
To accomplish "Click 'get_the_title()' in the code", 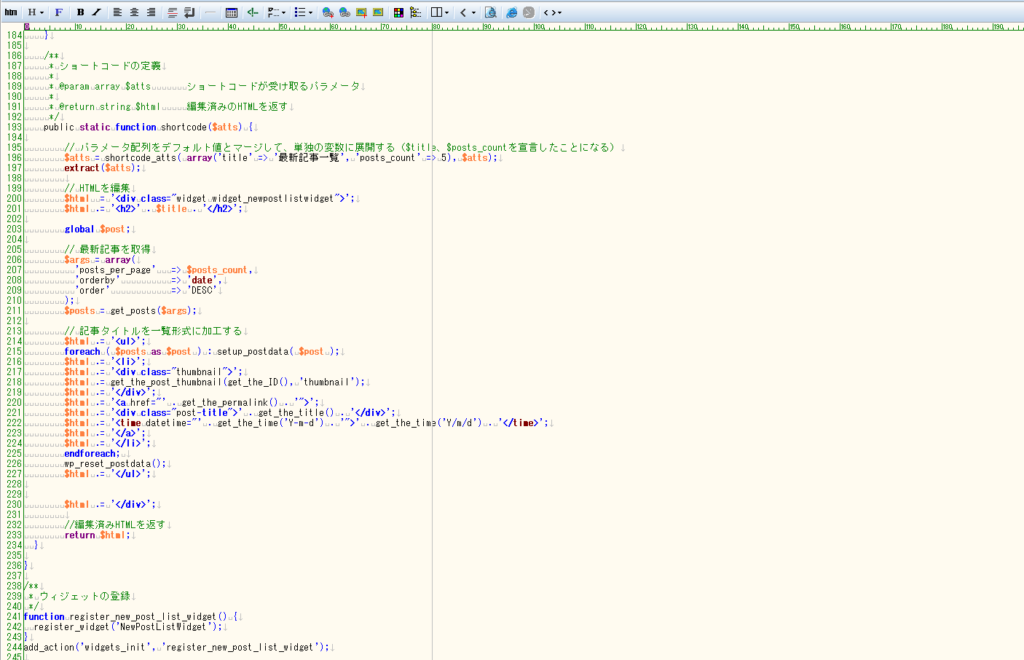I will (296, 413).
